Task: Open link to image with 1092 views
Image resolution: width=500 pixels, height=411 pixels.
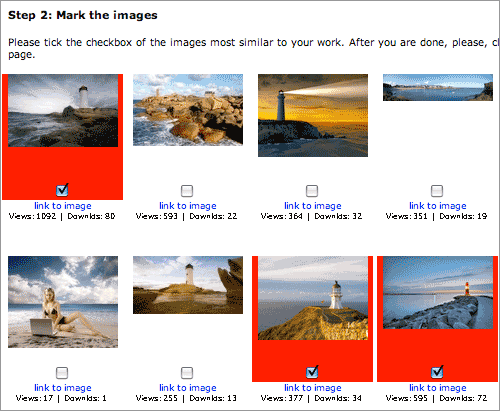Action: tap(63, 206)
